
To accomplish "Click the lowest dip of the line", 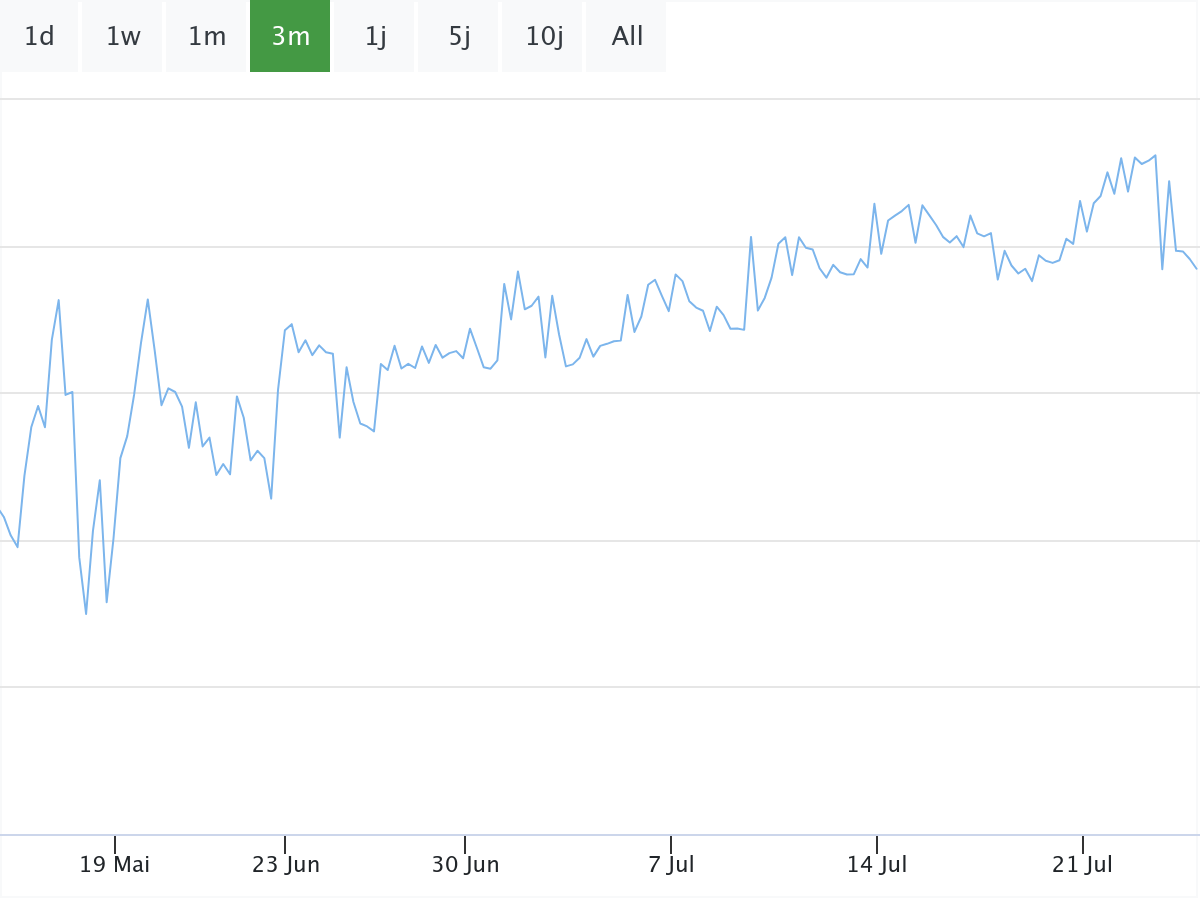I will click(x=86, y=613).
